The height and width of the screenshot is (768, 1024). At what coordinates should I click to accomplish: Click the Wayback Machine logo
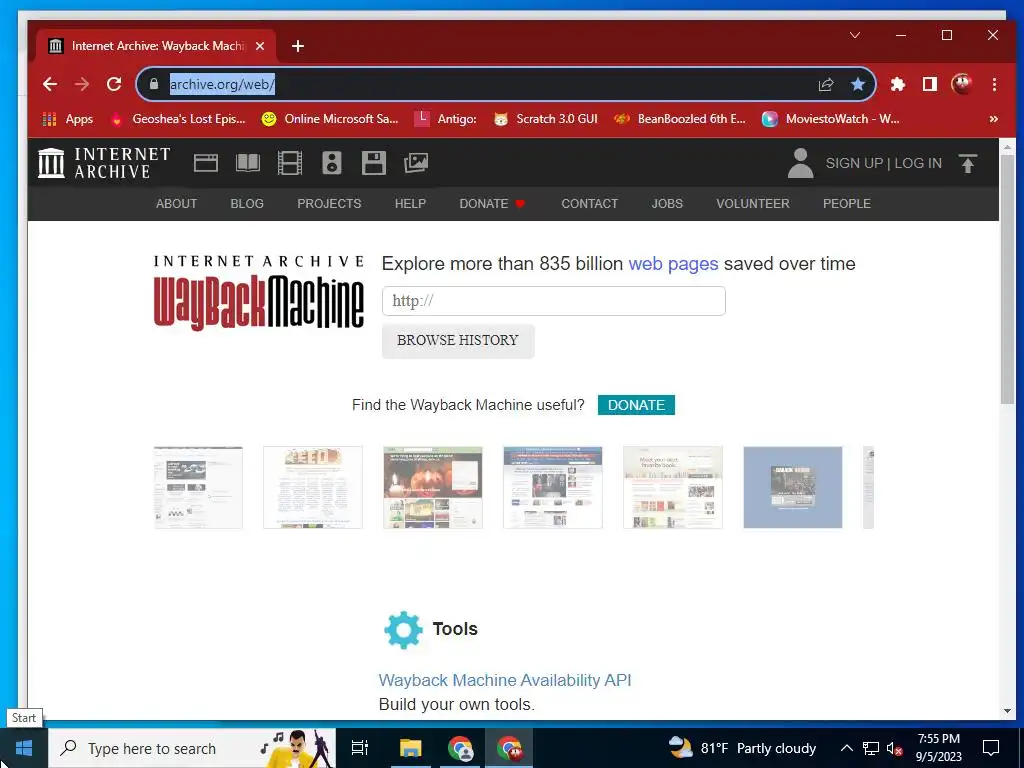tap(259, 293)
